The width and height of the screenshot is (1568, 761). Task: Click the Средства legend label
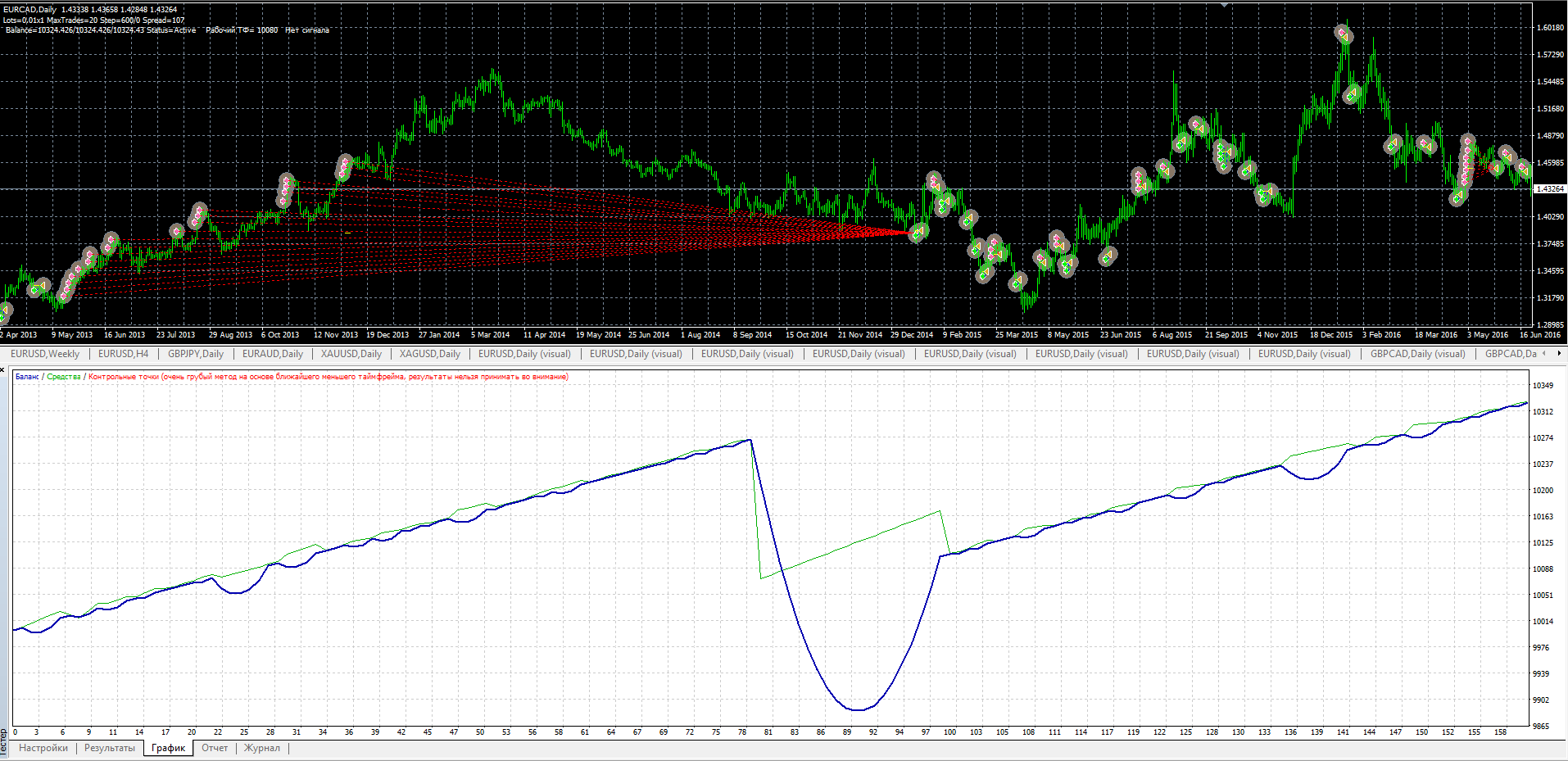64,377
